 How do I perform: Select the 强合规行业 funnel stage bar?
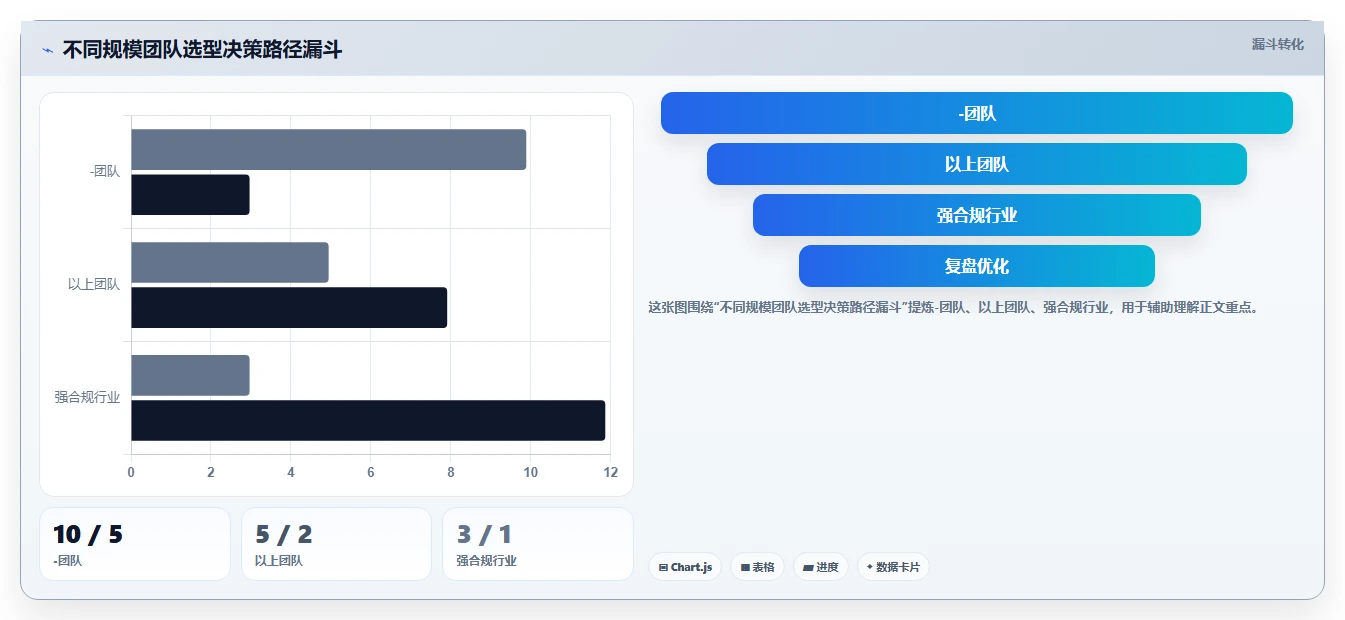click(976, 215)
